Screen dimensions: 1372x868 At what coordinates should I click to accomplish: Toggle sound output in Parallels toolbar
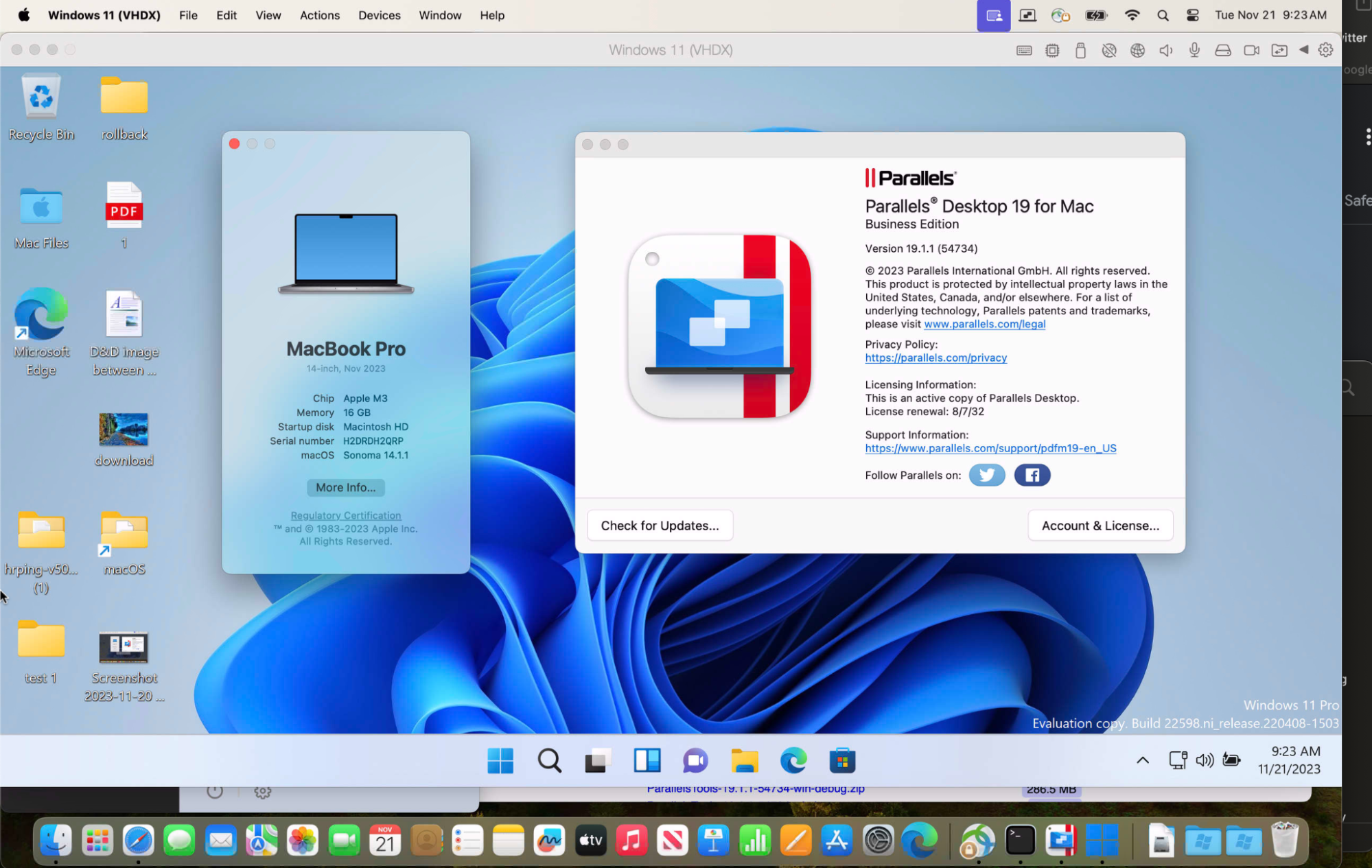1166,49
